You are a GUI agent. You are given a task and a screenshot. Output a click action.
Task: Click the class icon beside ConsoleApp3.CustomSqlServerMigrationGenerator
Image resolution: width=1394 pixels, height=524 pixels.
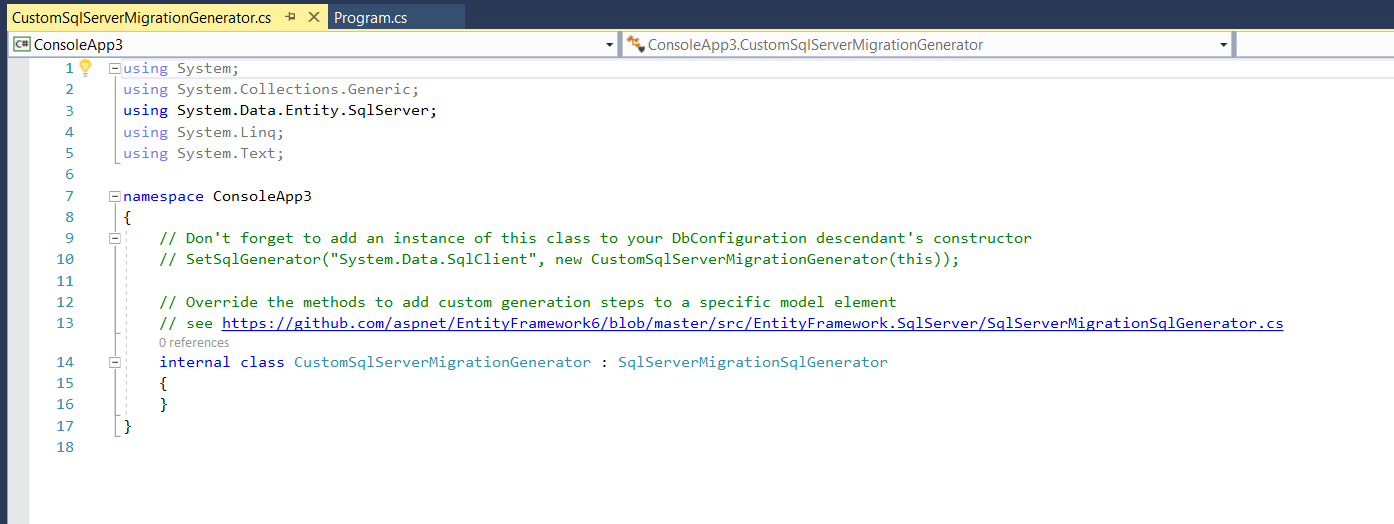click(635, 44)
